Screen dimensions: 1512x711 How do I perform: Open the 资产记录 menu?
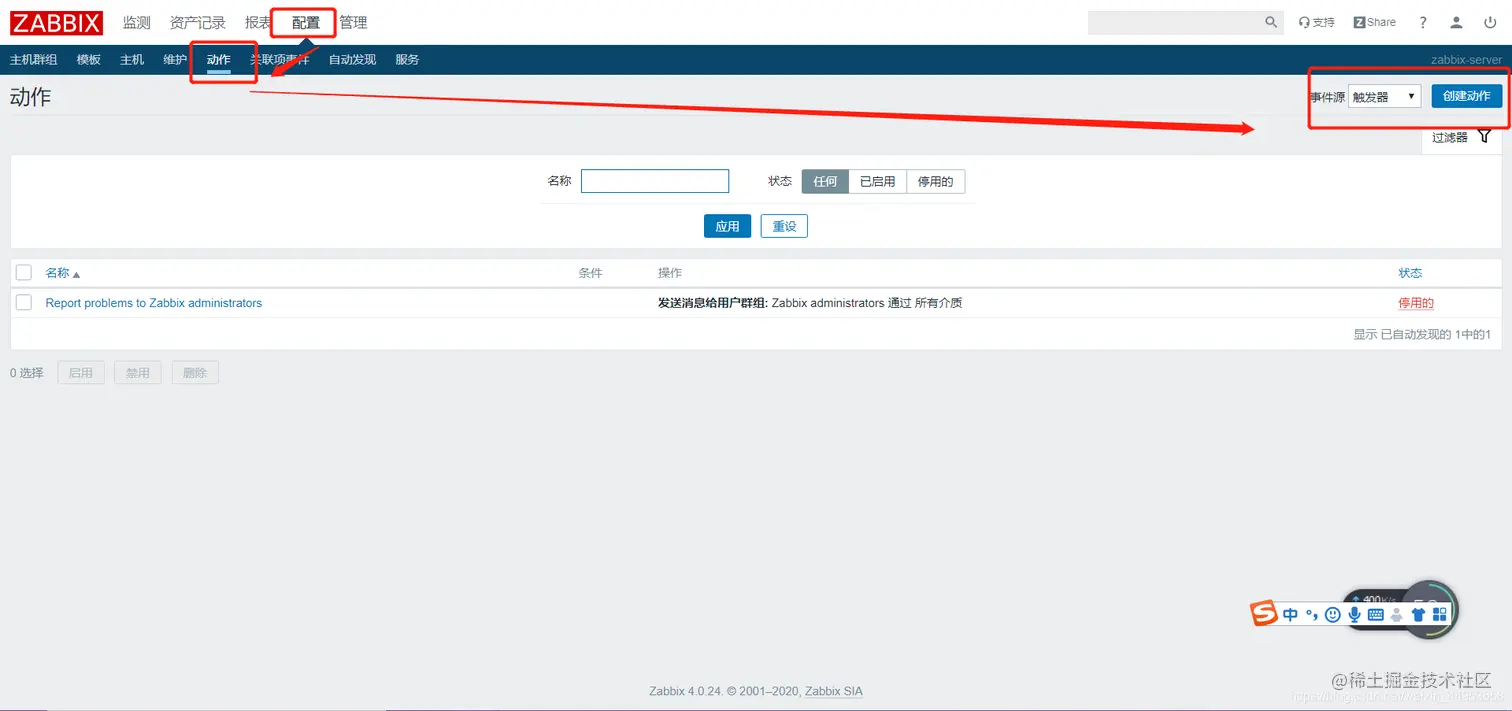198,22
